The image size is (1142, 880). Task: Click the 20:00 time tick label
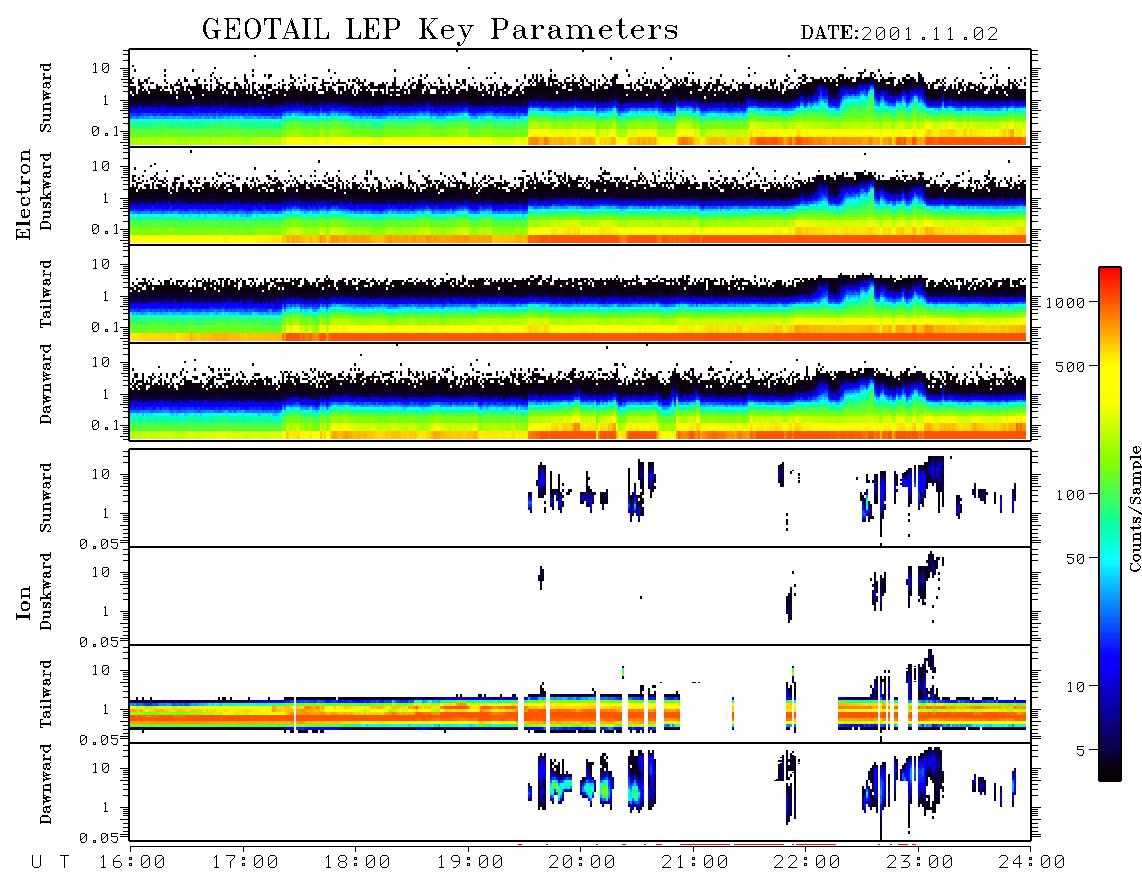pos(582,862)
